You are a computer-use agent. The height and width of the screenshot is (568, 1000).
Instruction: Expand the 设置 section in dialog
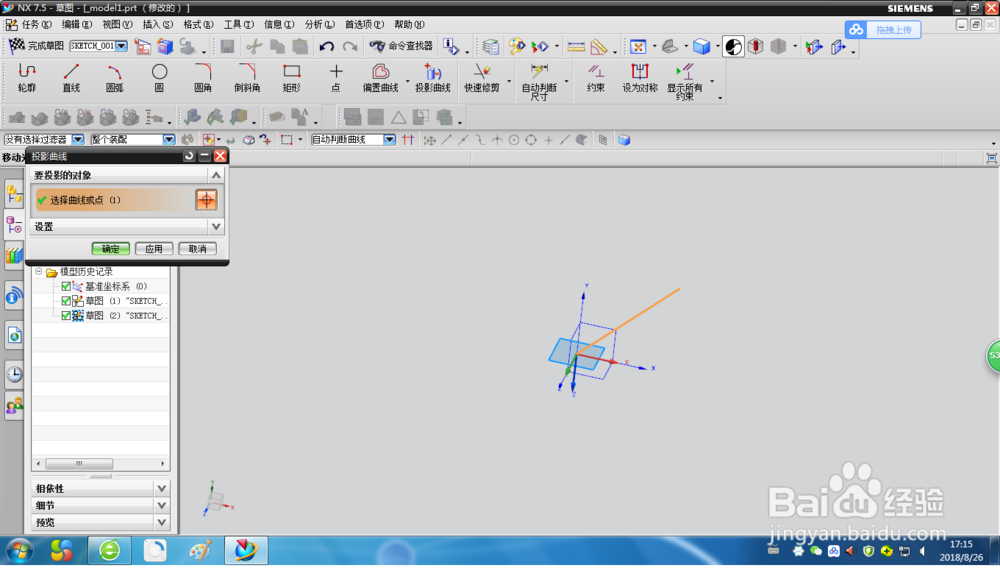[x=216, y=226]
